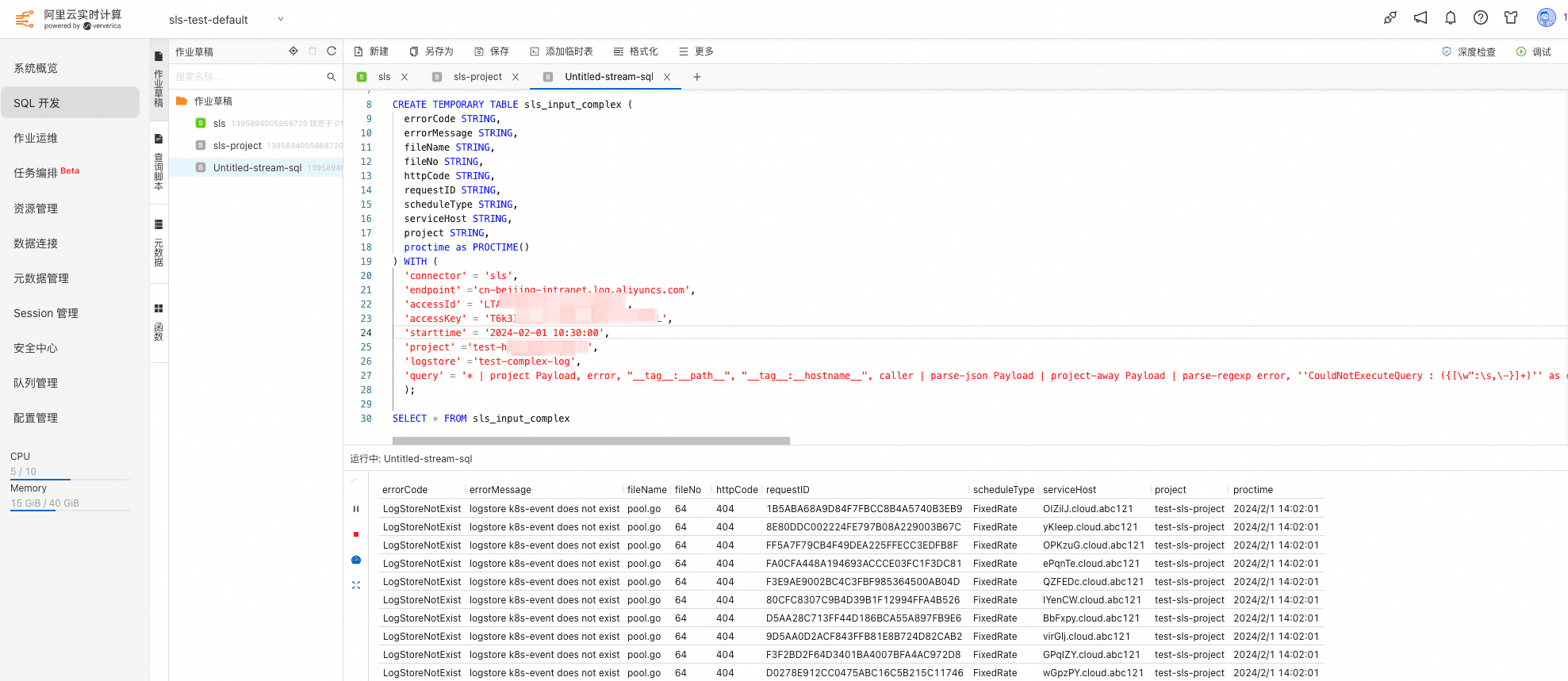Add a new editor tab
This screenshot has height=681, width=1568.
(x=697, y=77)
